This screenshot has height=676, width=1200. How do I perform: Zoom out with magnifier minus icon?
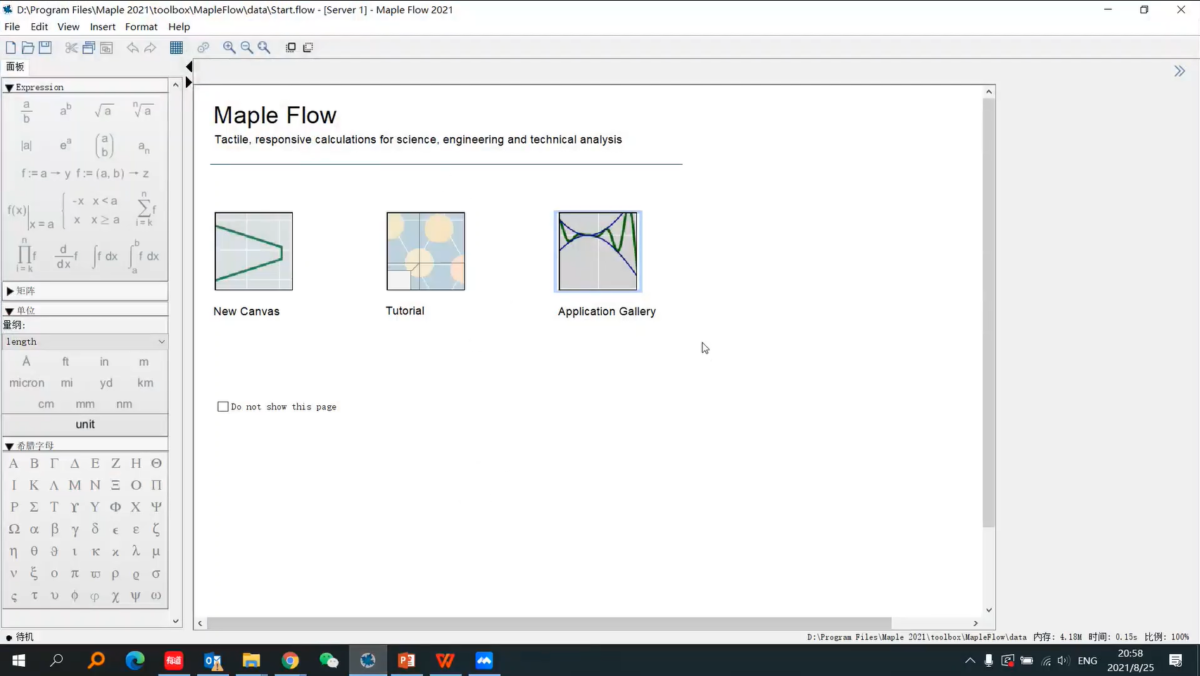[246, 47]
